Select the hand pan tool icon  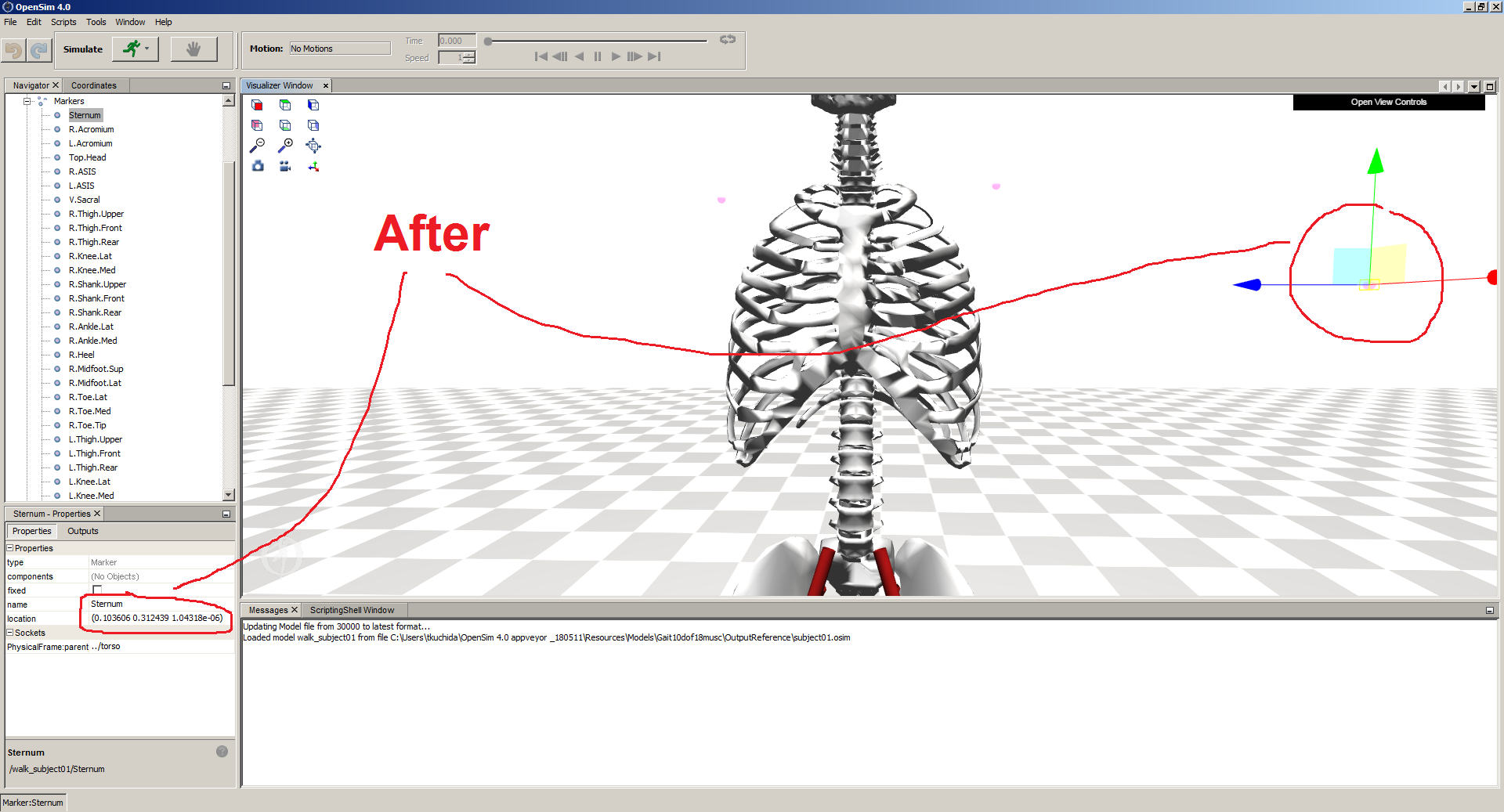coord(193,48)
